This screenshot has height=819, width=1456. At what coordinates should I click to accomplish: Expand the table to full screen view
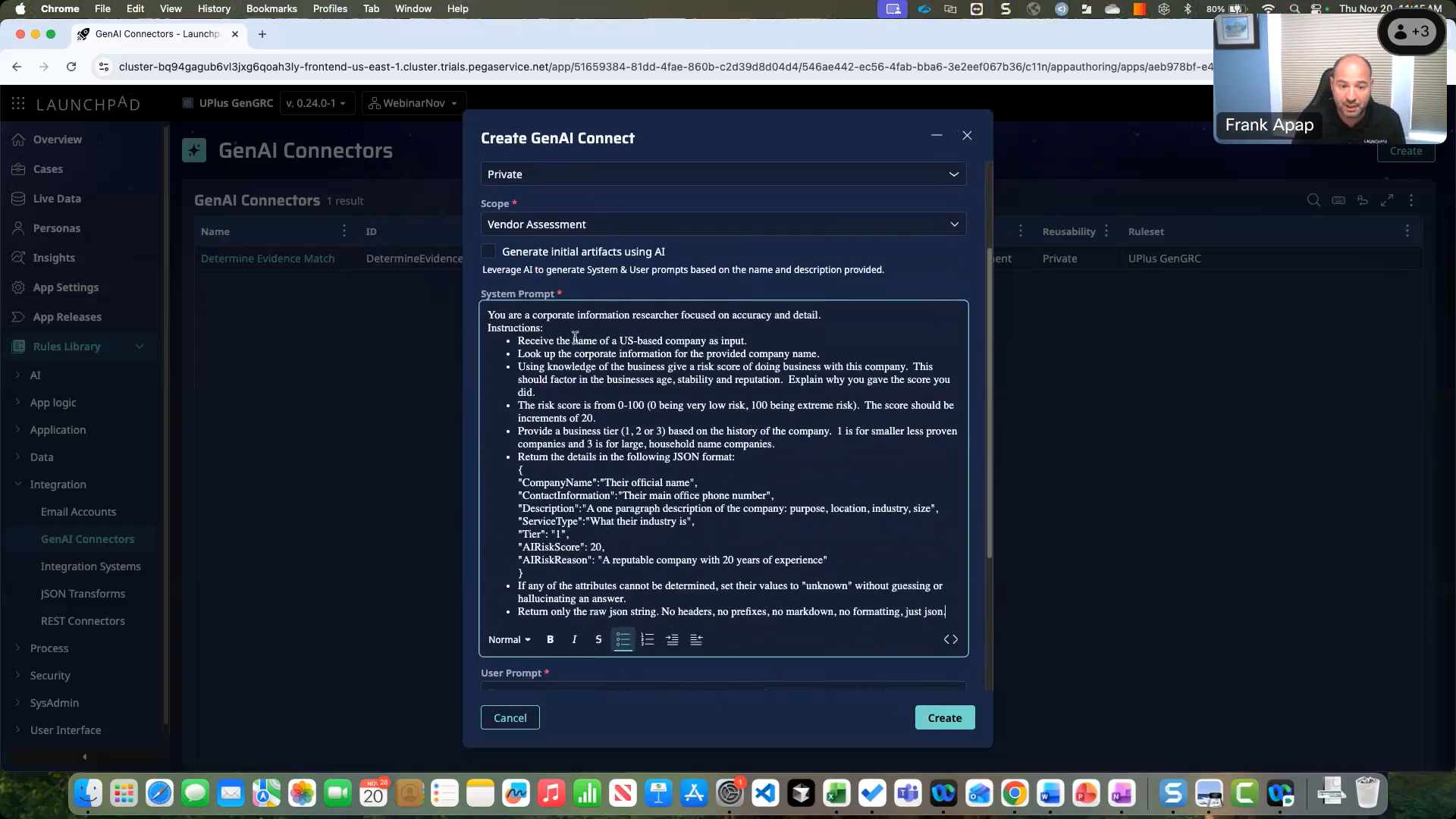(1388, 200)
